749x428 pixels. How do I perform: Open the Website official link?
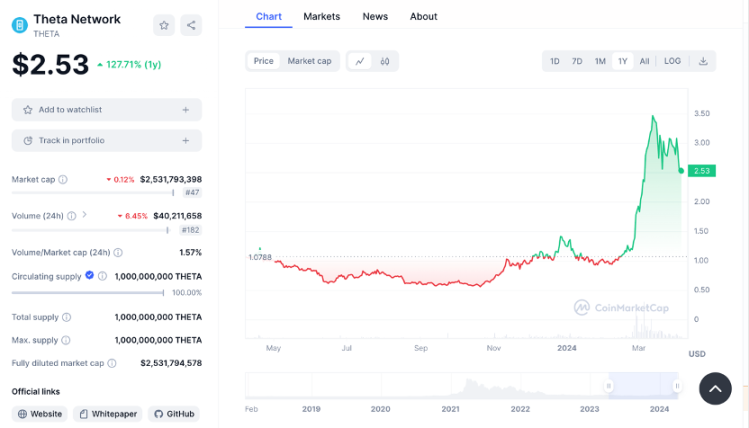40,414
